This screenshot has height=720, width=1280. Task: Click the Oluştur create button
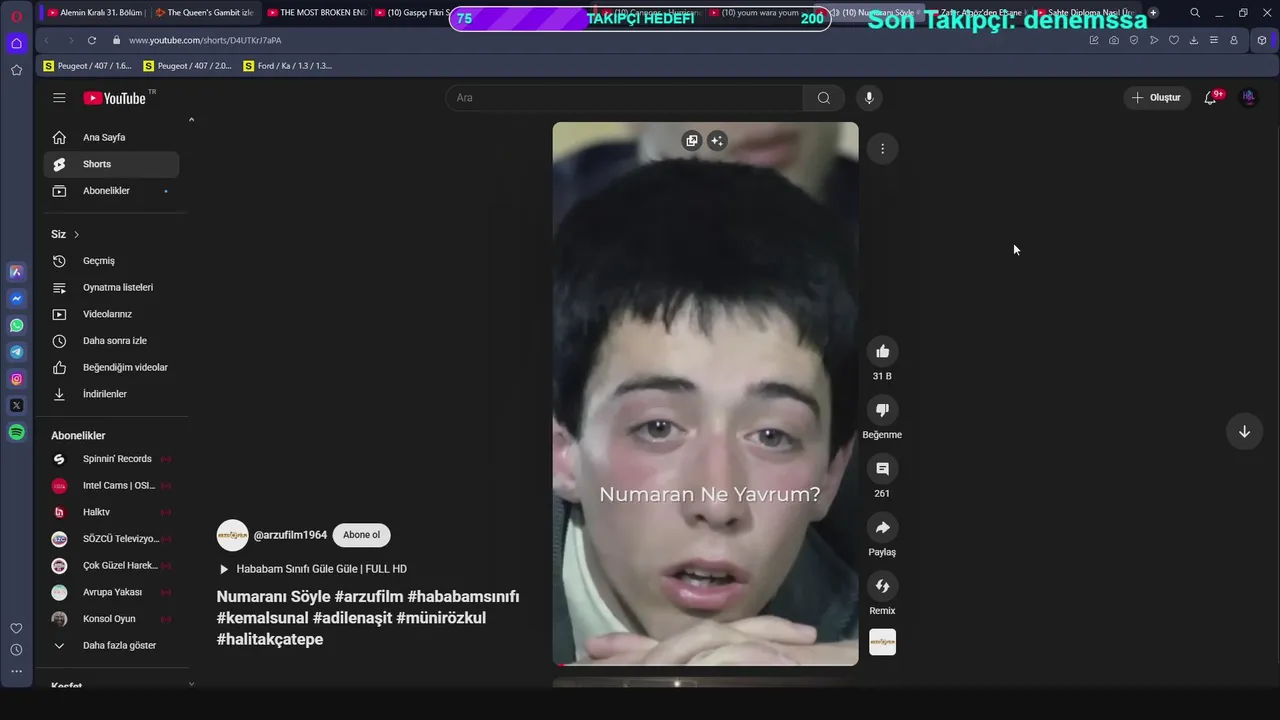1156,98
